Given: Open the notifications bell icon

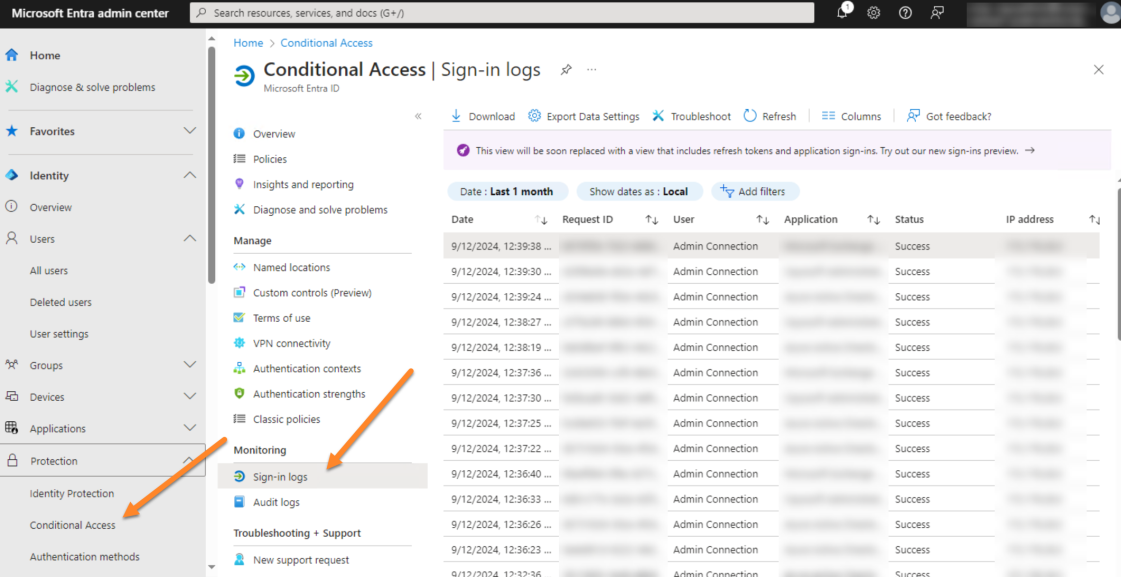Looking at the screenshot, I should pos(843,12).
